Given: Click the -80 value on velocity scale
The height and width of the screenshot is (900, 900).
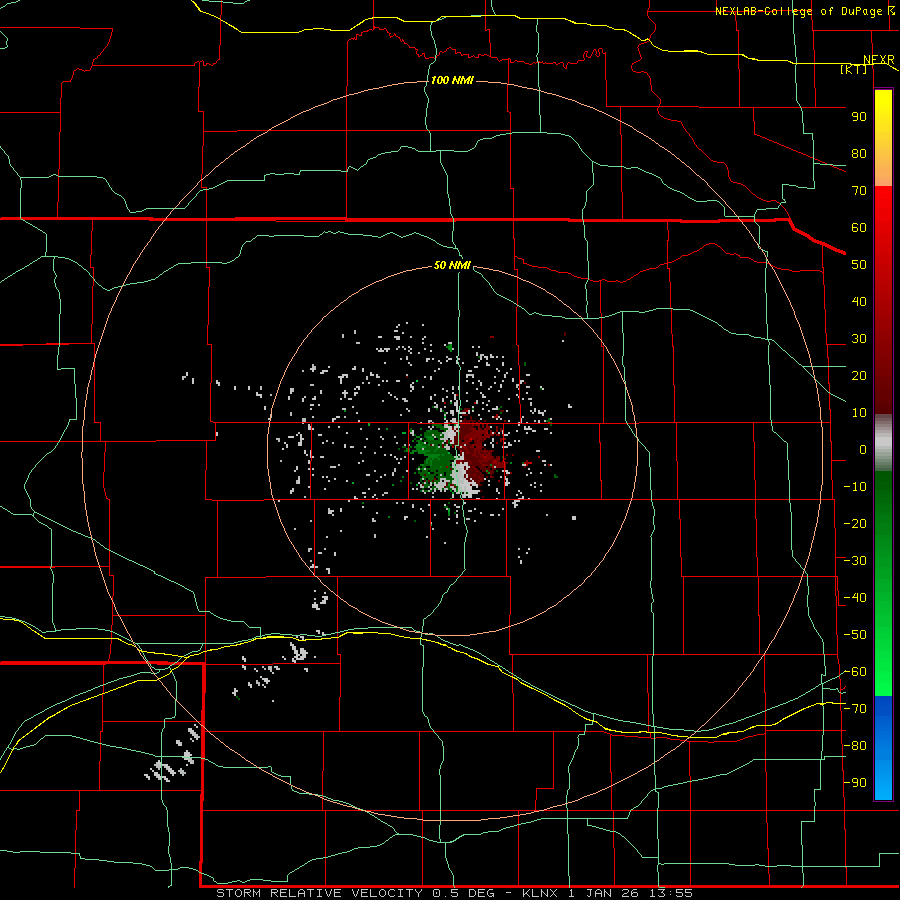Looking at the screenshot, I should (855, 746).
